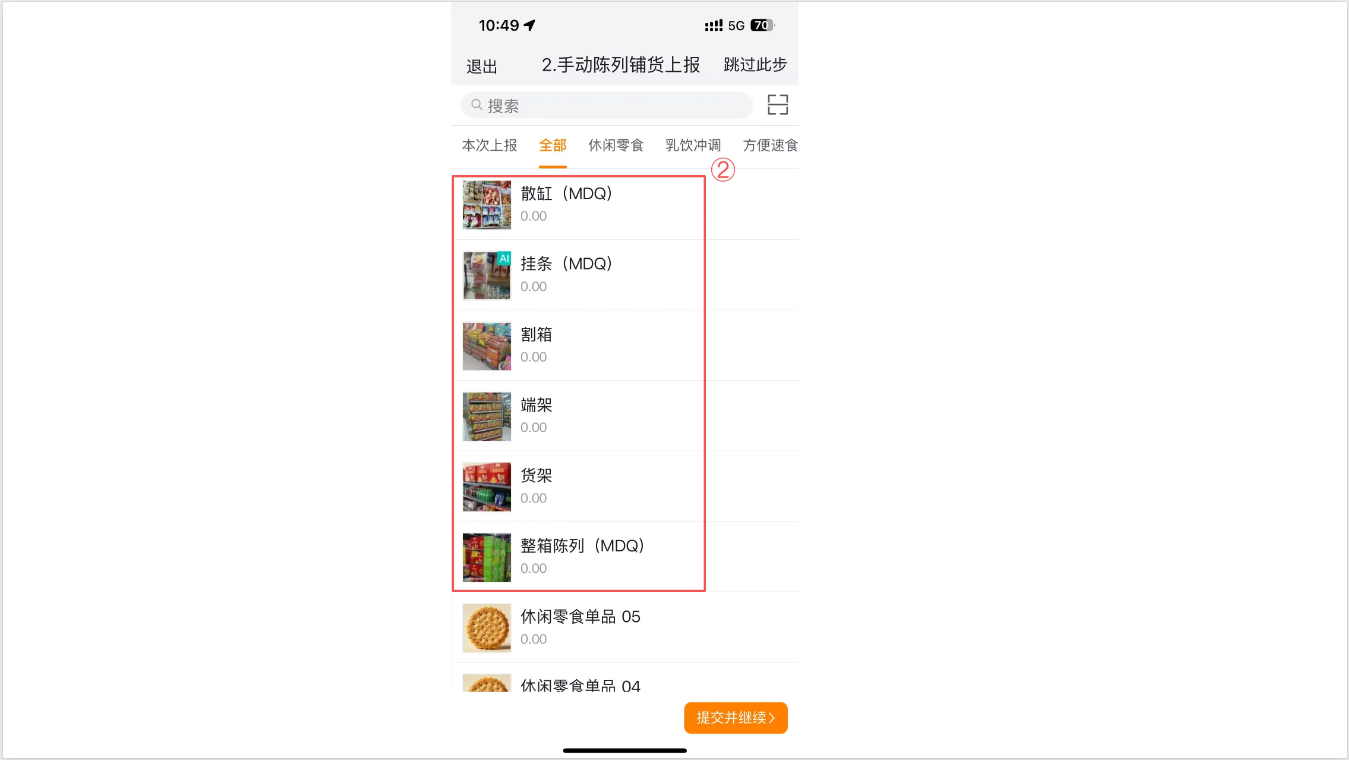Open the 休闲零食 category tab
The height and width of the screenshot is (760, 1349).
tap(616, 146)
